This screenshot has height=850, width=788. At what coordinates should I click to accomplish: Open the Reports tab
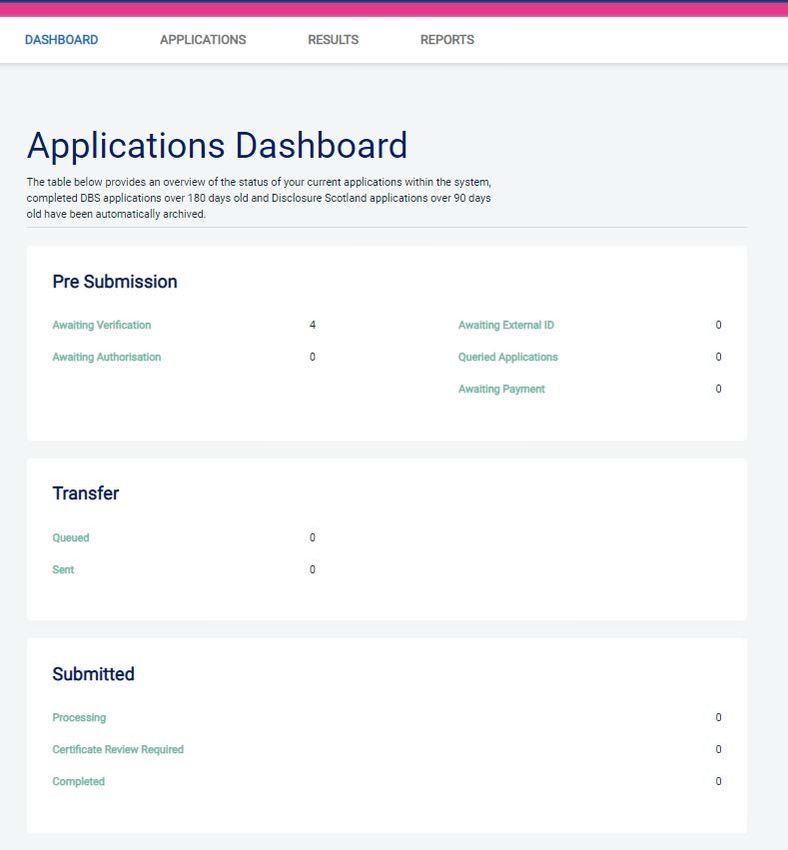coord(447,40)
